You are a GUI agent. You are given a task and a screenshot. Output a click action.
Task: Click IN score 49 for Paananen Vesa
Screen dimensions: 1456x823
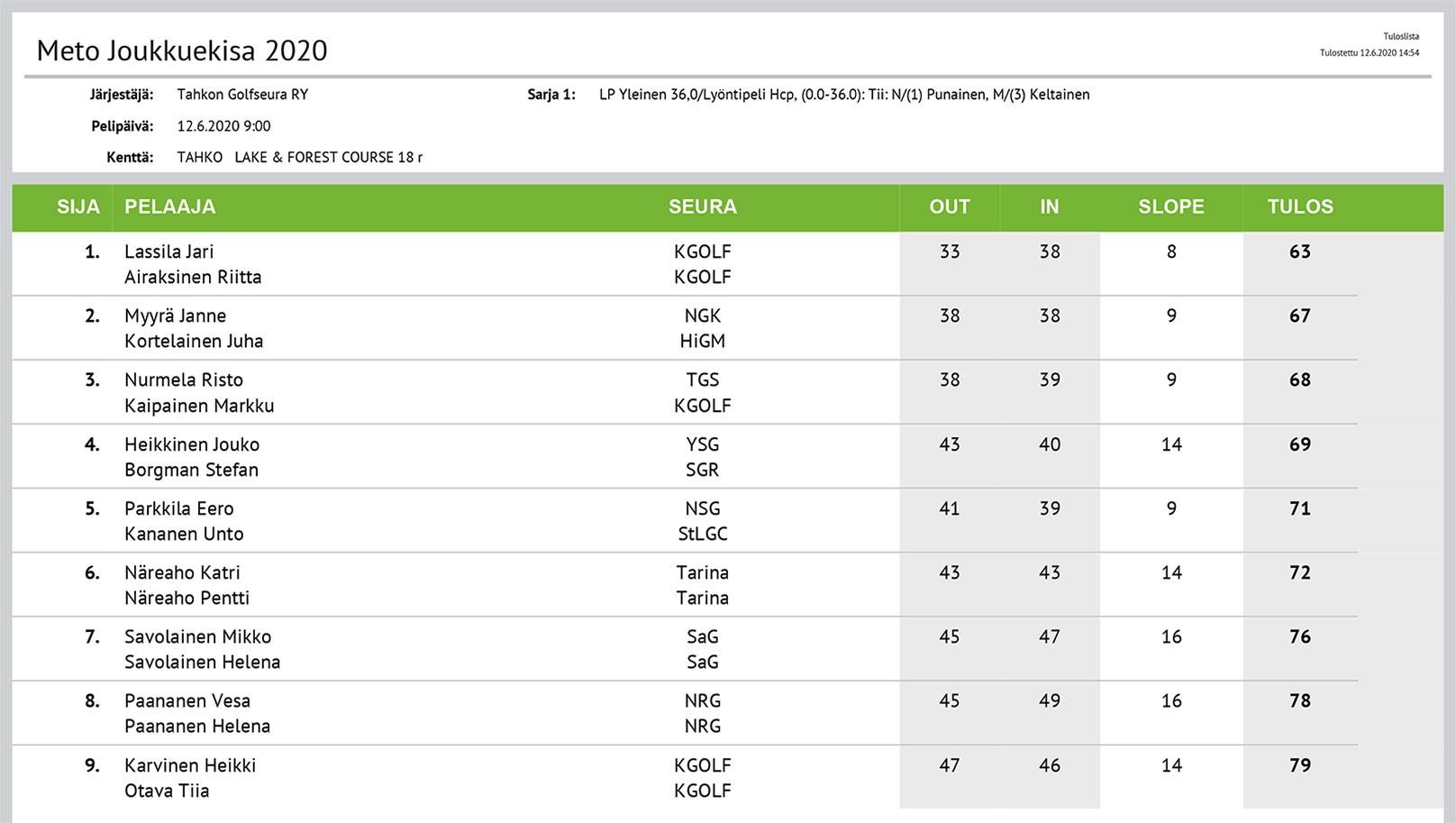pos(1050,700)
